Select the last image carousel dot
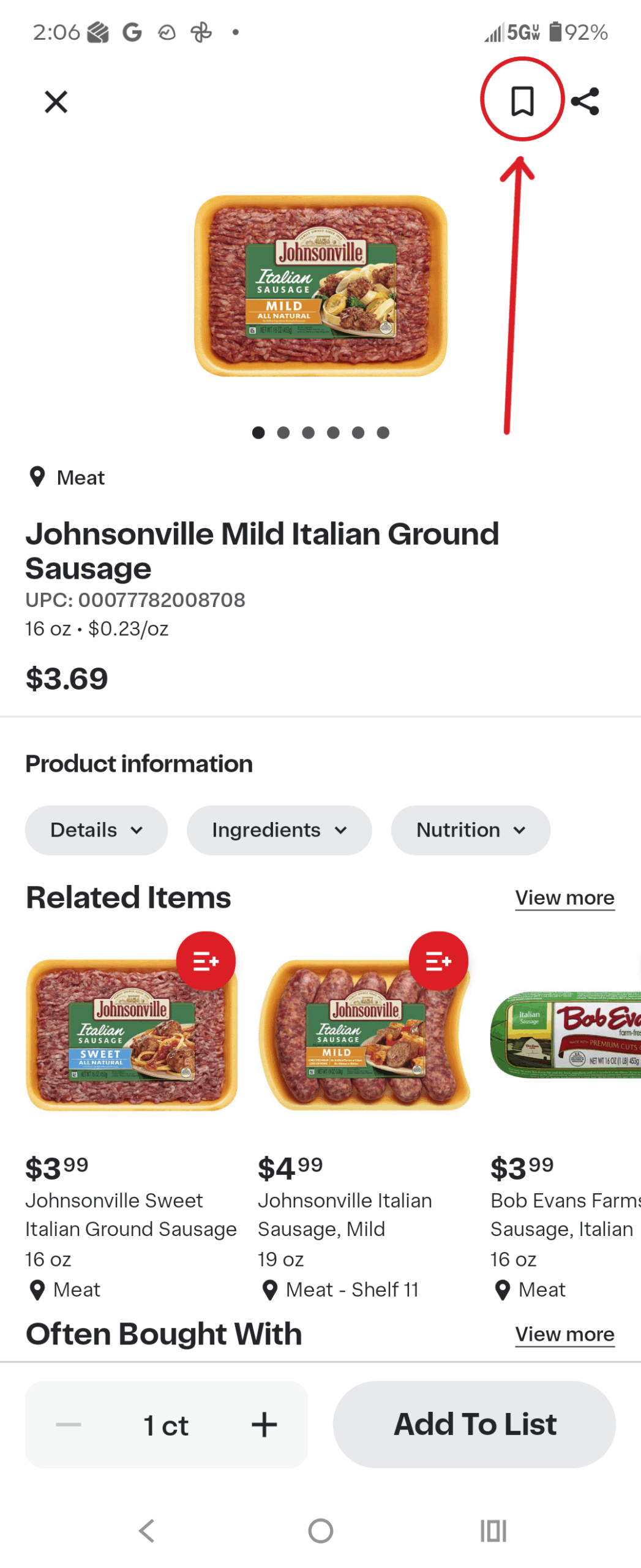The image size is (641, 1568). (383, 432)
